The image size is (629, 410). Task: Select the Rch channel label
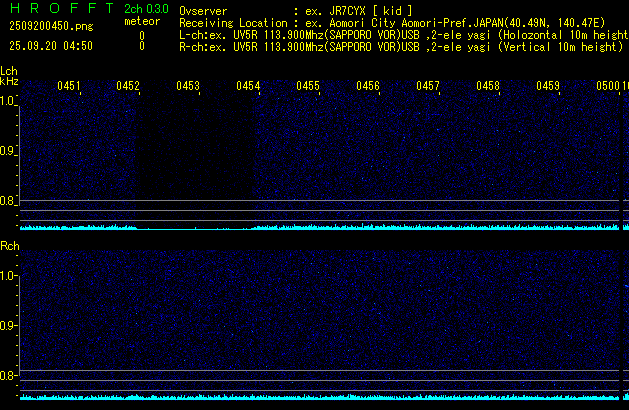tap(9, 245)
